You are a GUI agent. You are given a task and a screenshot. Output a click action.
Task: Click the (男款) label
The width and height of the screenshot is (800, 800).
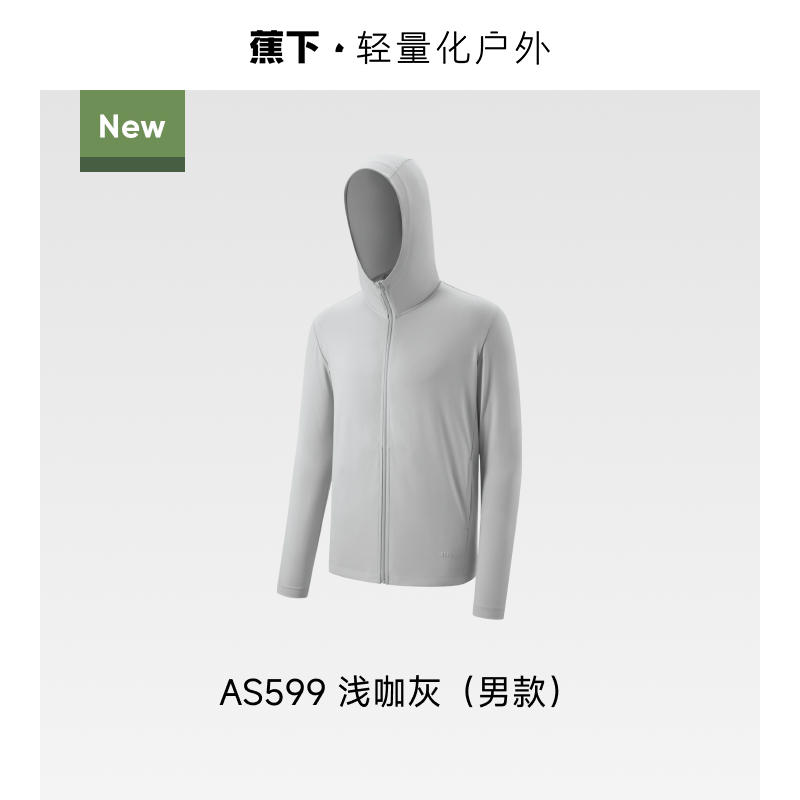tap(512, 692)
